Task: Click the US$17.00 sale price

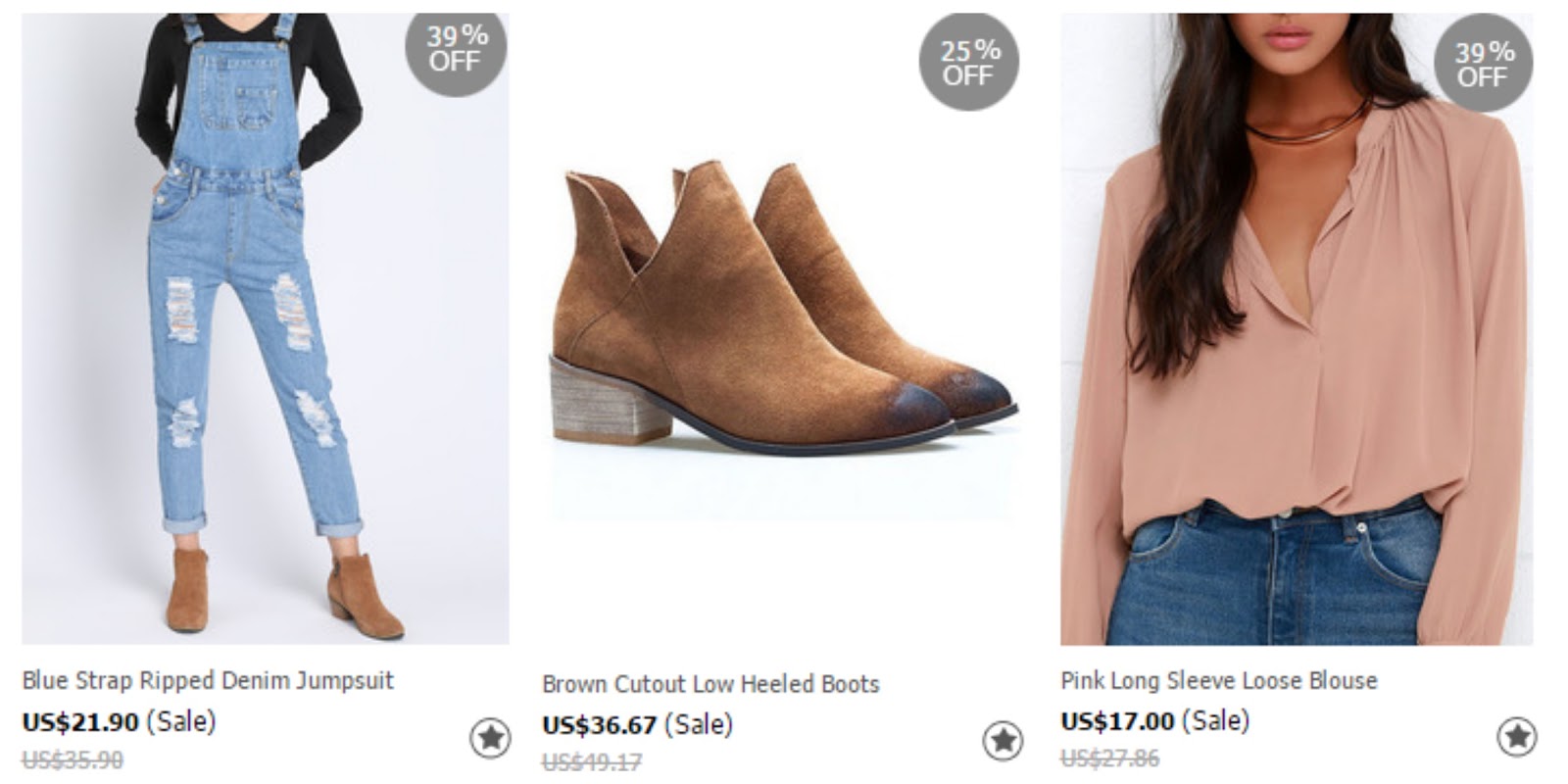Action: coord(1116,721)
